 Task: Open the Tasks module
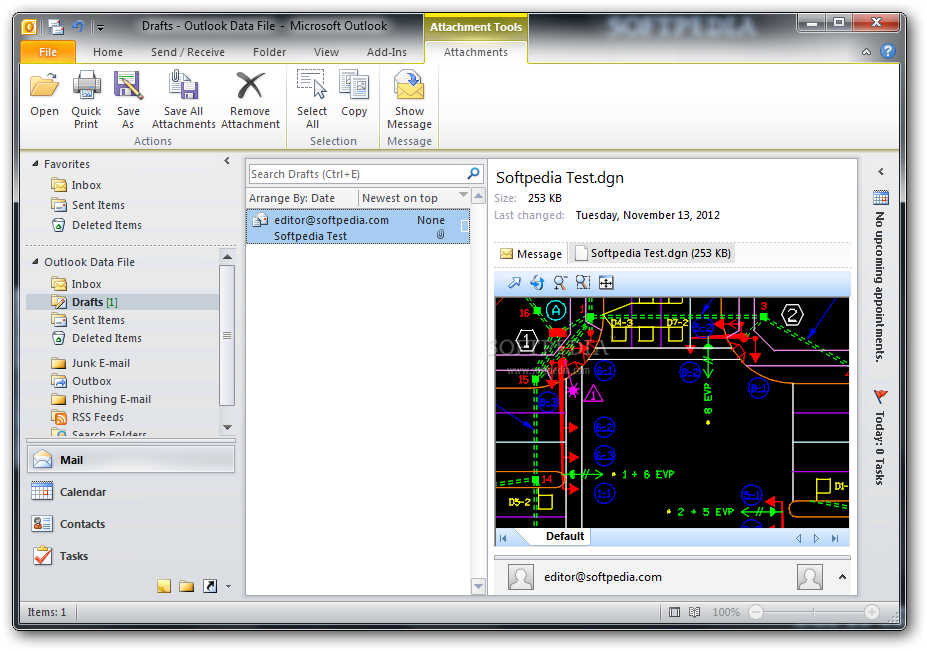131,556
